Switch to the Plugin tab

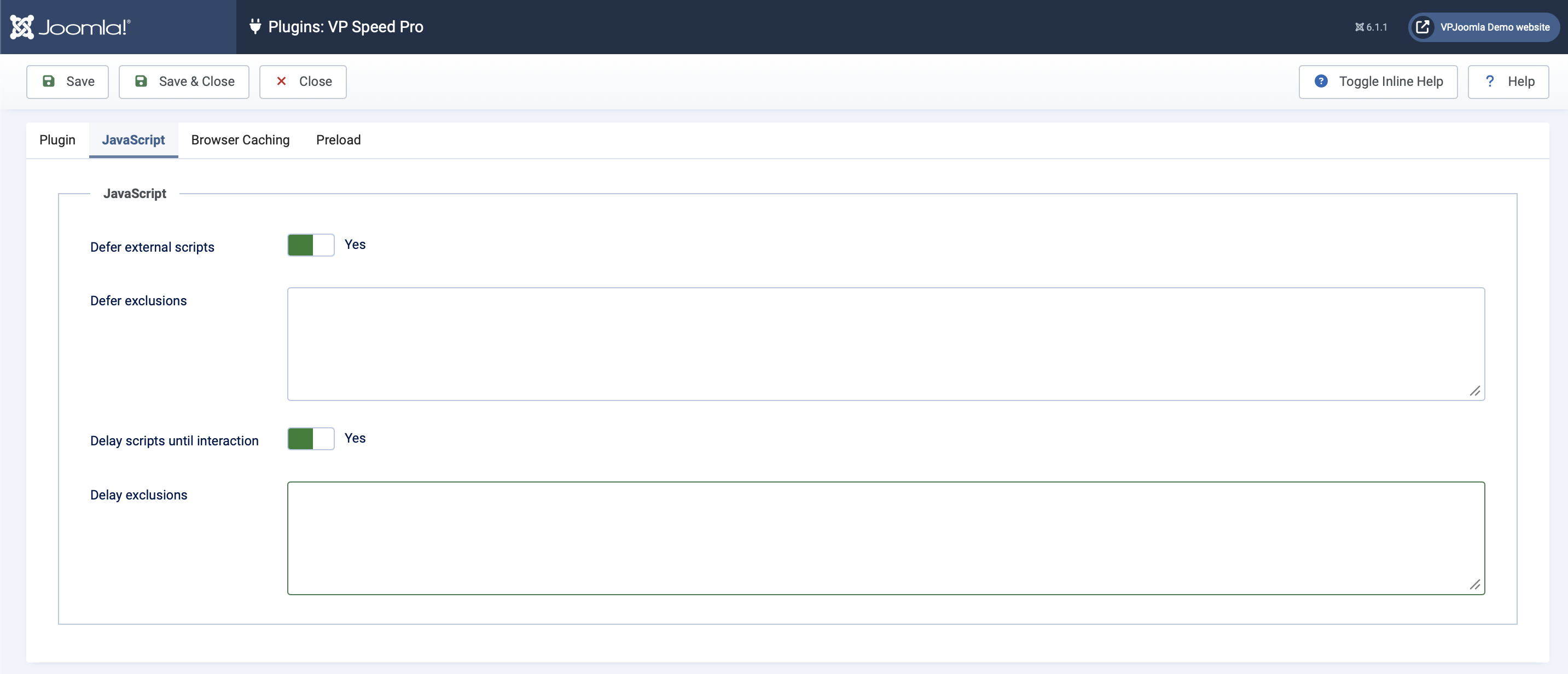[57, 140]
